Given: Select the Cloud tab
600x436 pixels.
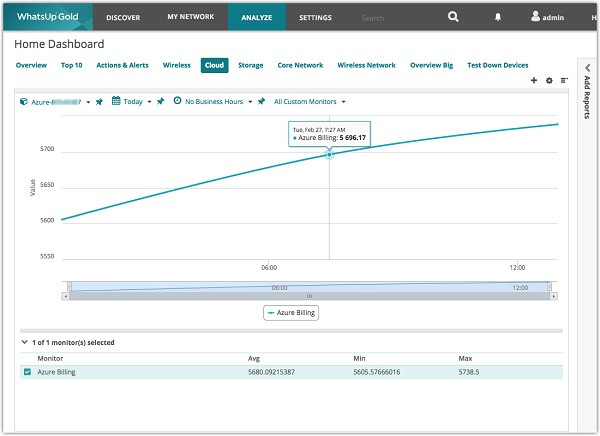Looking at the screenshot, I should click(x=214, y=65).
